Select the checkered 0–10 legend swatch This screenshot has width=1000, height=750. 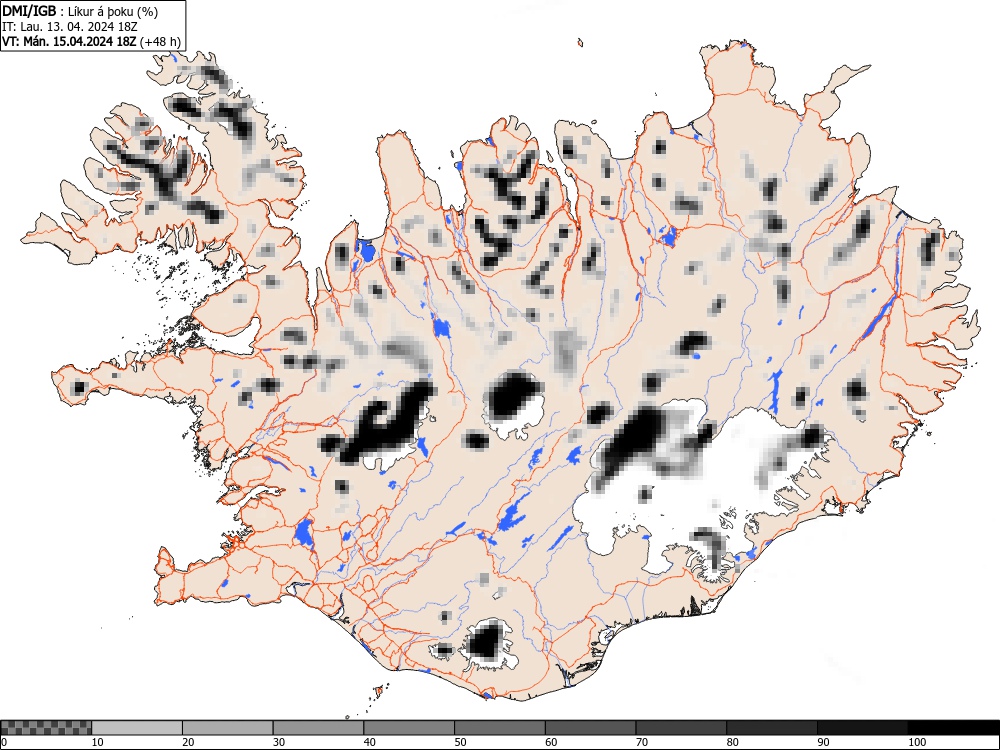point(46,728)
